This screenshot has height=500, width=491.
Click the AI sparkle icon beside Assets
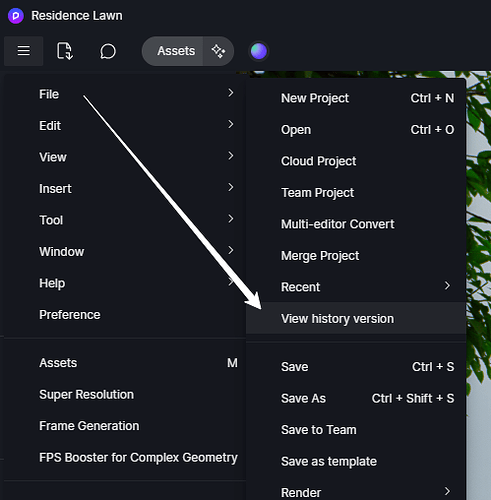pyautogui.click(x=218, y=51)
